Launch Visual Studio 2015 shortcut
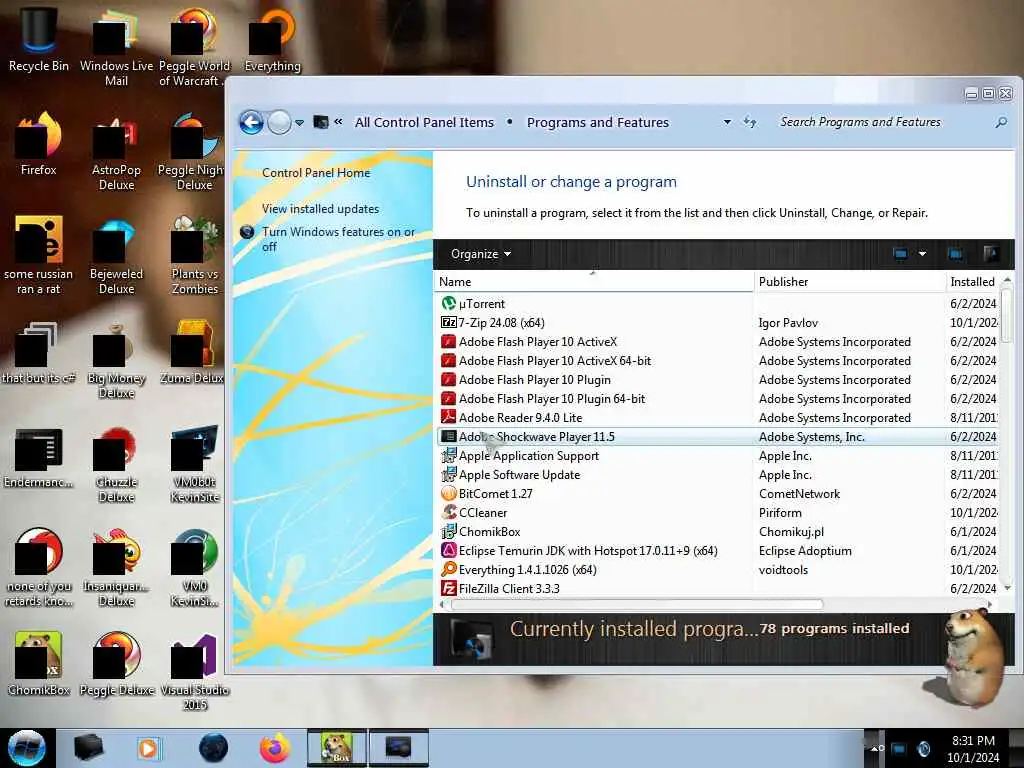 tap(195, 671)
